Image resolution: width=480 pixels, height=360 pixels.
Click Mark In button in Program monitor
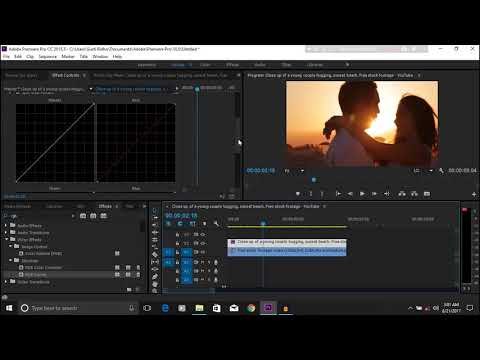(311, 194)
